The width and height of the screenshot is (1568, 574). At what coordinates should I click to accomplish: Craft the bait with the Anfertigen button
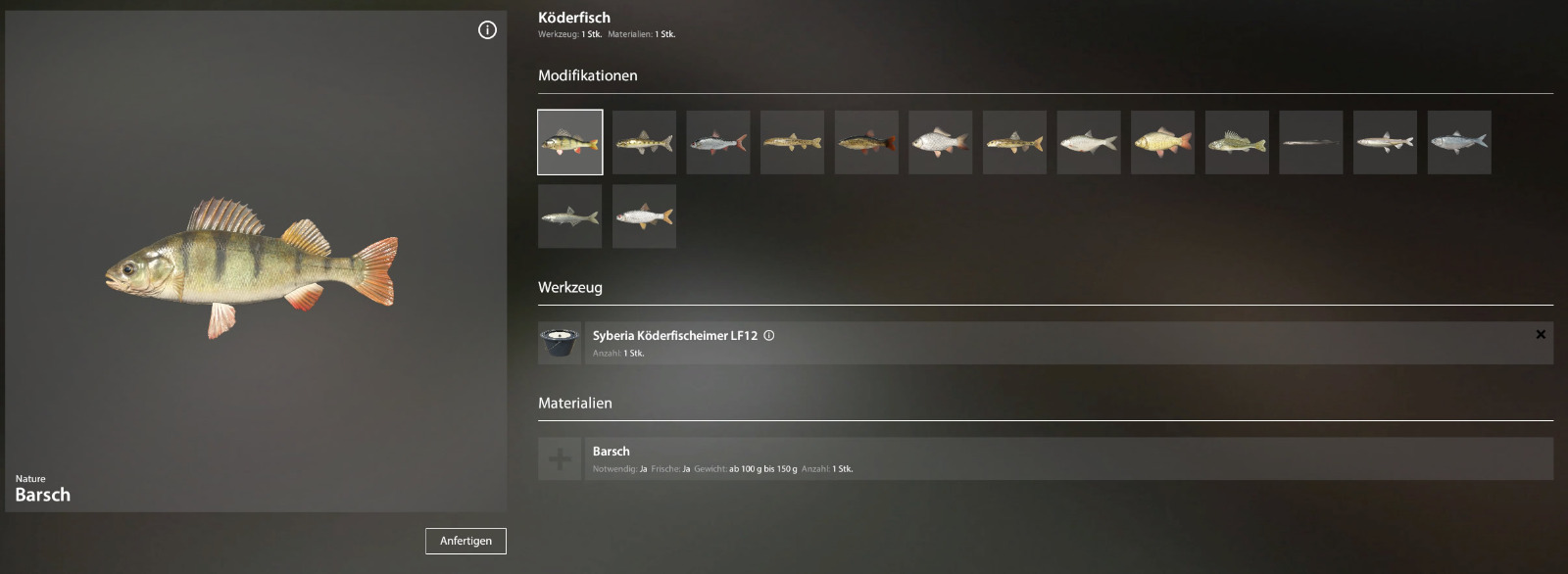465,541
